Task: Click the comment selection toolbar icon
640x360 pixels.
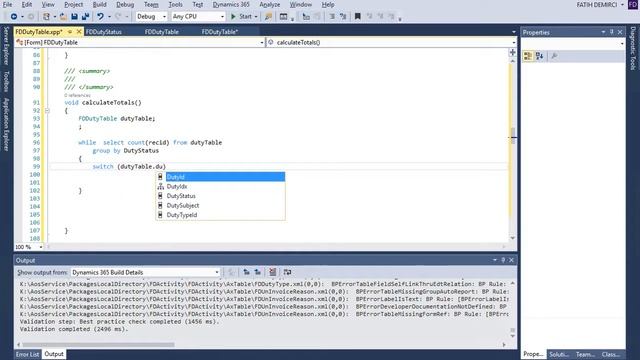Action: pyautogui.click(x=332, y=17)
